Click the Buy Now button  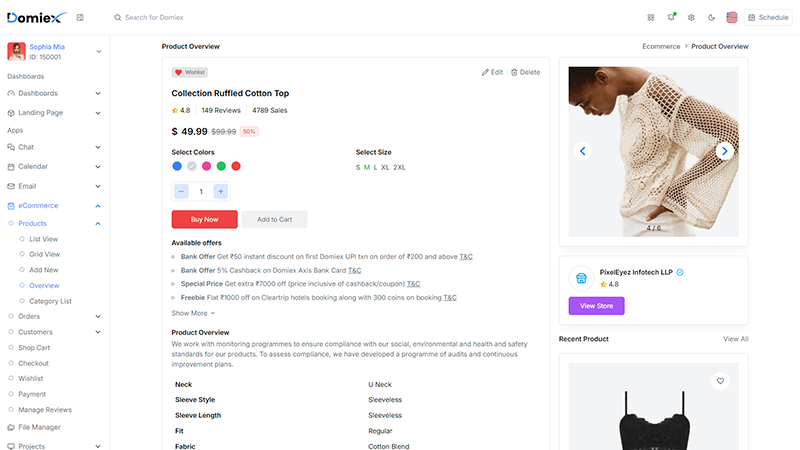point(205,219)
